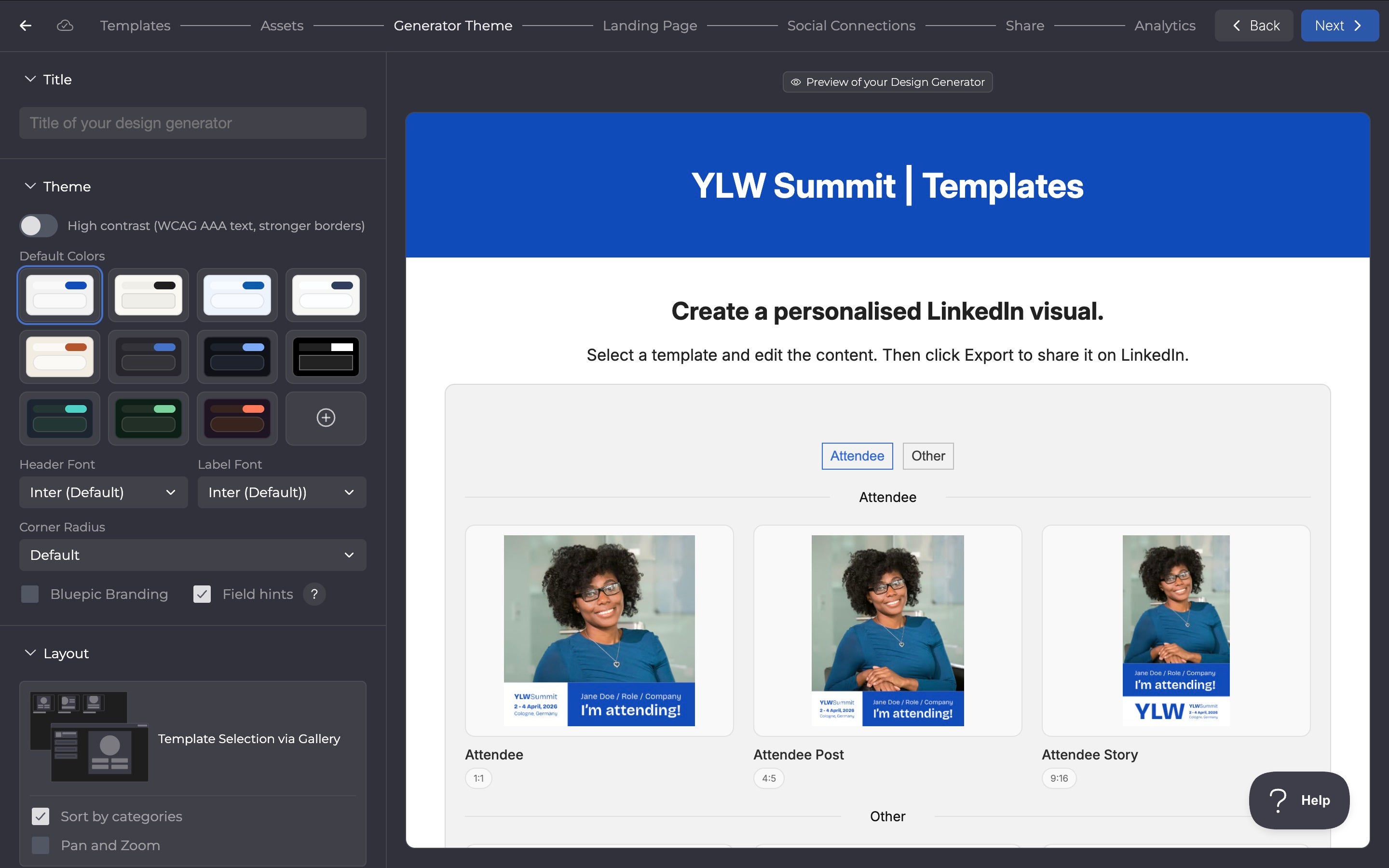Select the white and blue default theme swatch
1389x868 pixels.
tap(60, 295)
